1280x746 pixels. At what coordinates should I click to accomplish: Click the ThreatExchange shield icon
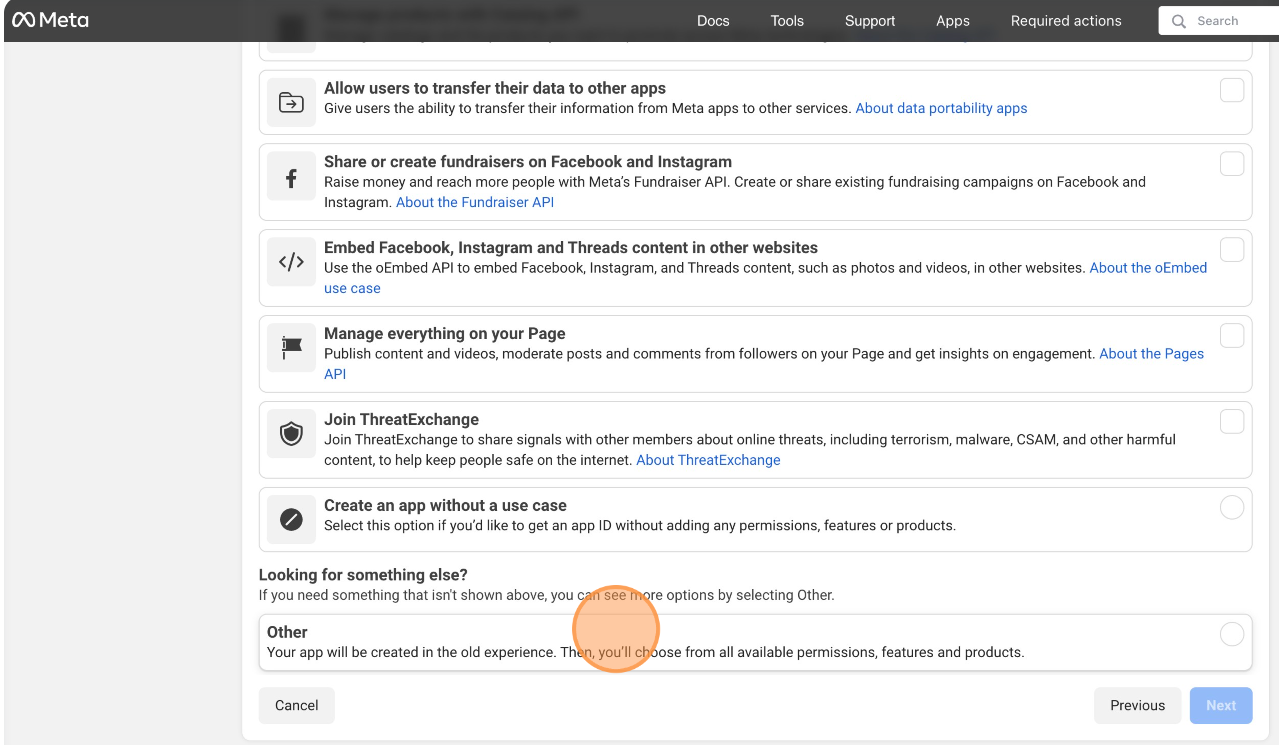[291, 434]
